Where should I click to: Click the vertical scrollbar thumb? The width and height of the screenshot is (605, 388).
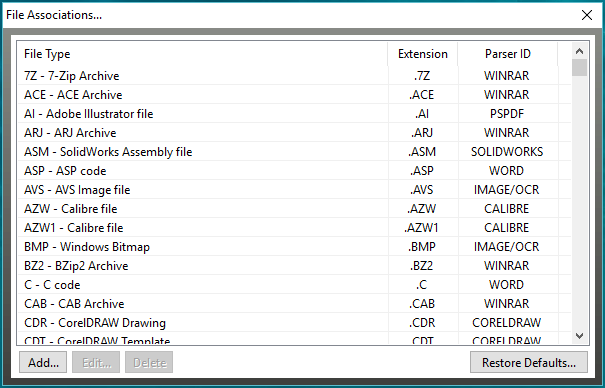tap(580, 67)
